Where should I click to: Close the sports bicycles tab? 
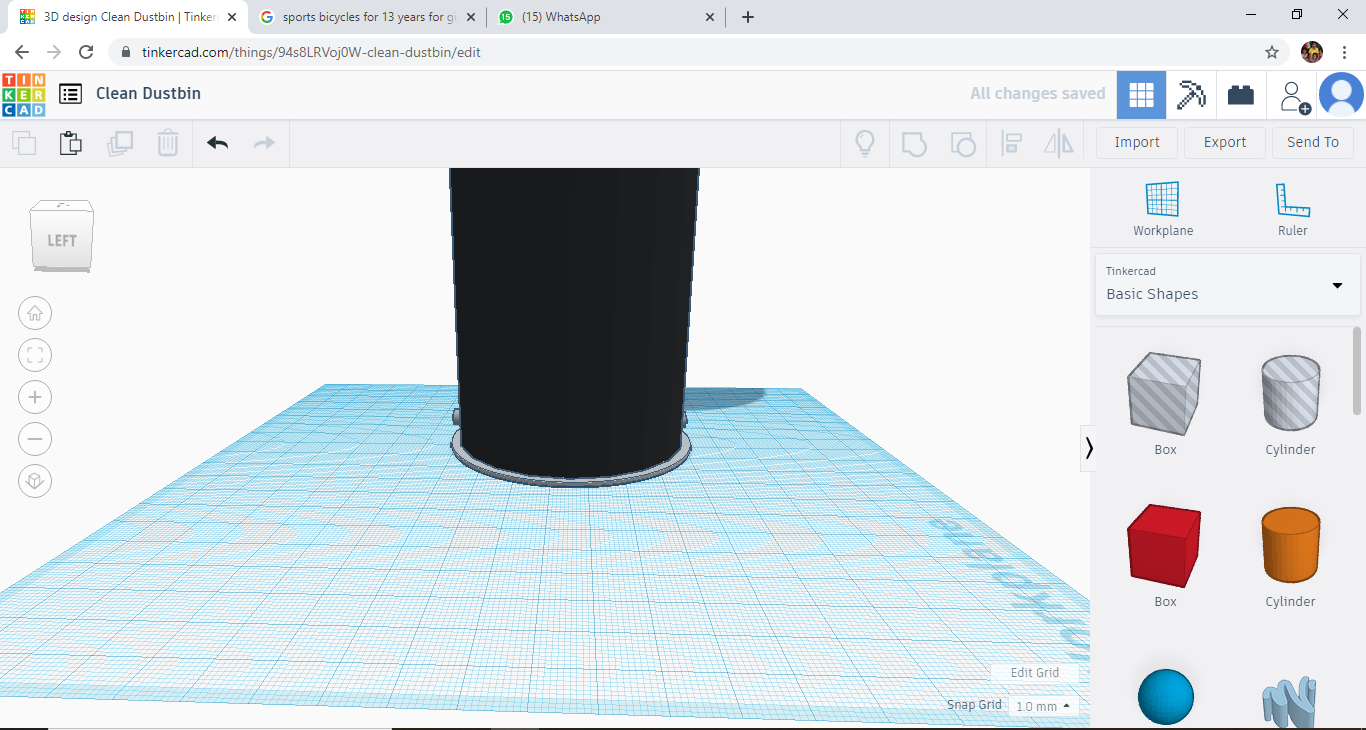pos(470,17)
